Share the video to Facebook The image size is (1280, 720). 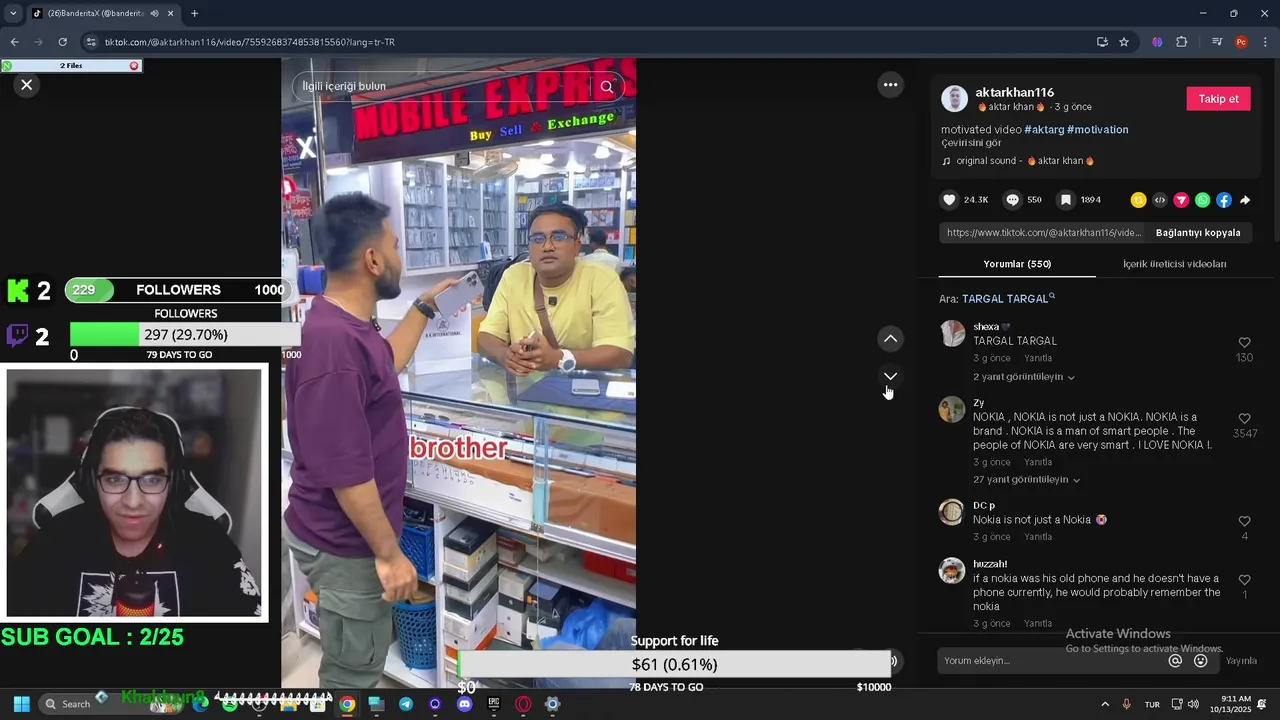pyautogui.click(x=1224, y=200)
